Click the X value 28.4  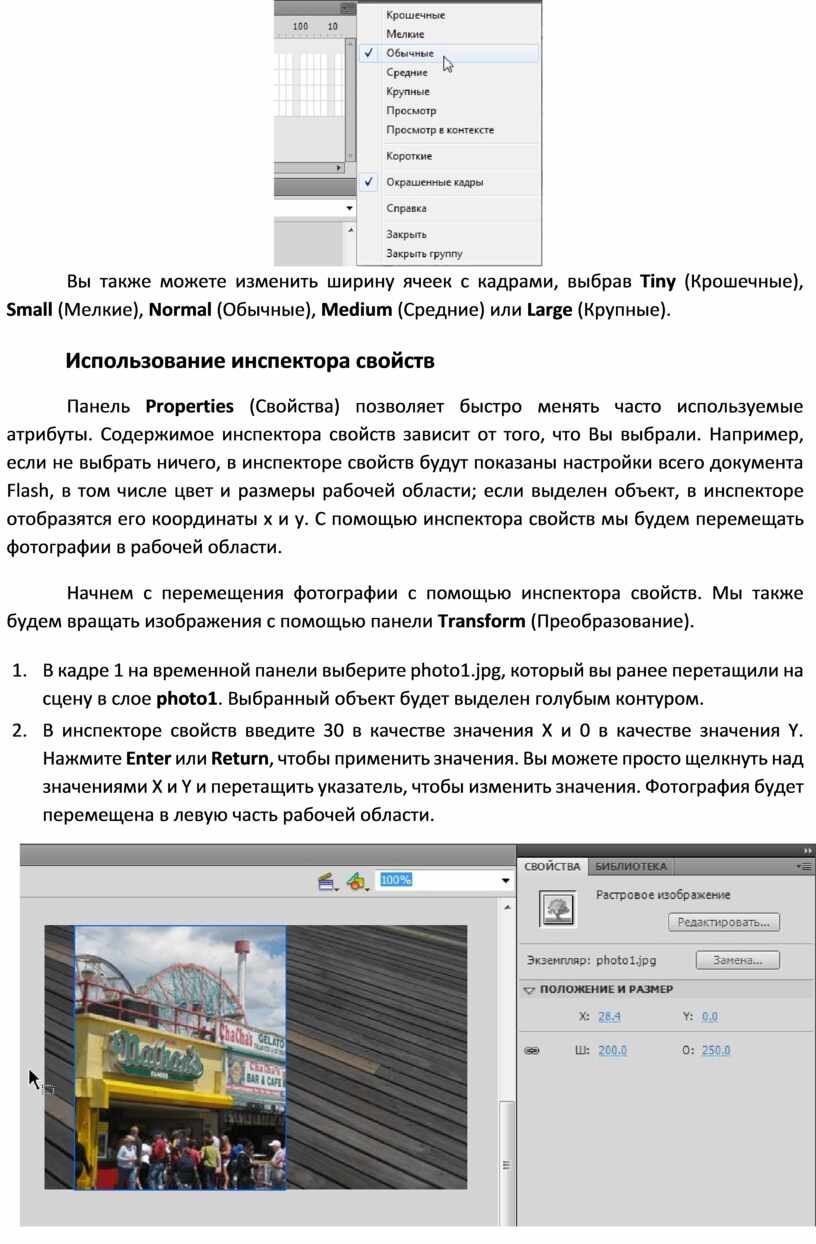(610, 1016)
